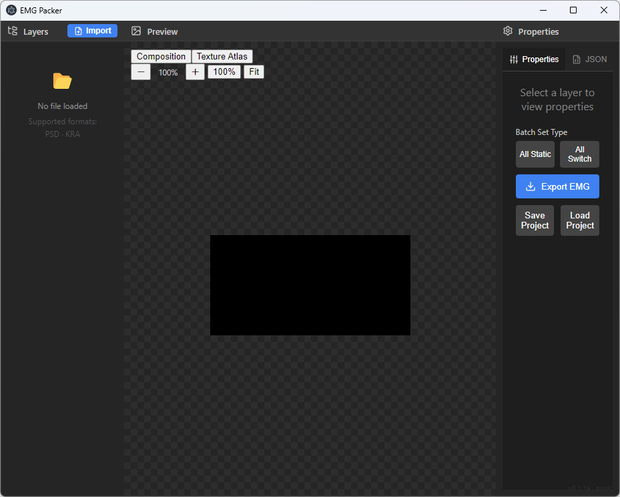Viewport: 620px width, 497px height.
Task: Click the EMG Packer app logo
Action: click(x=11, y=10)
